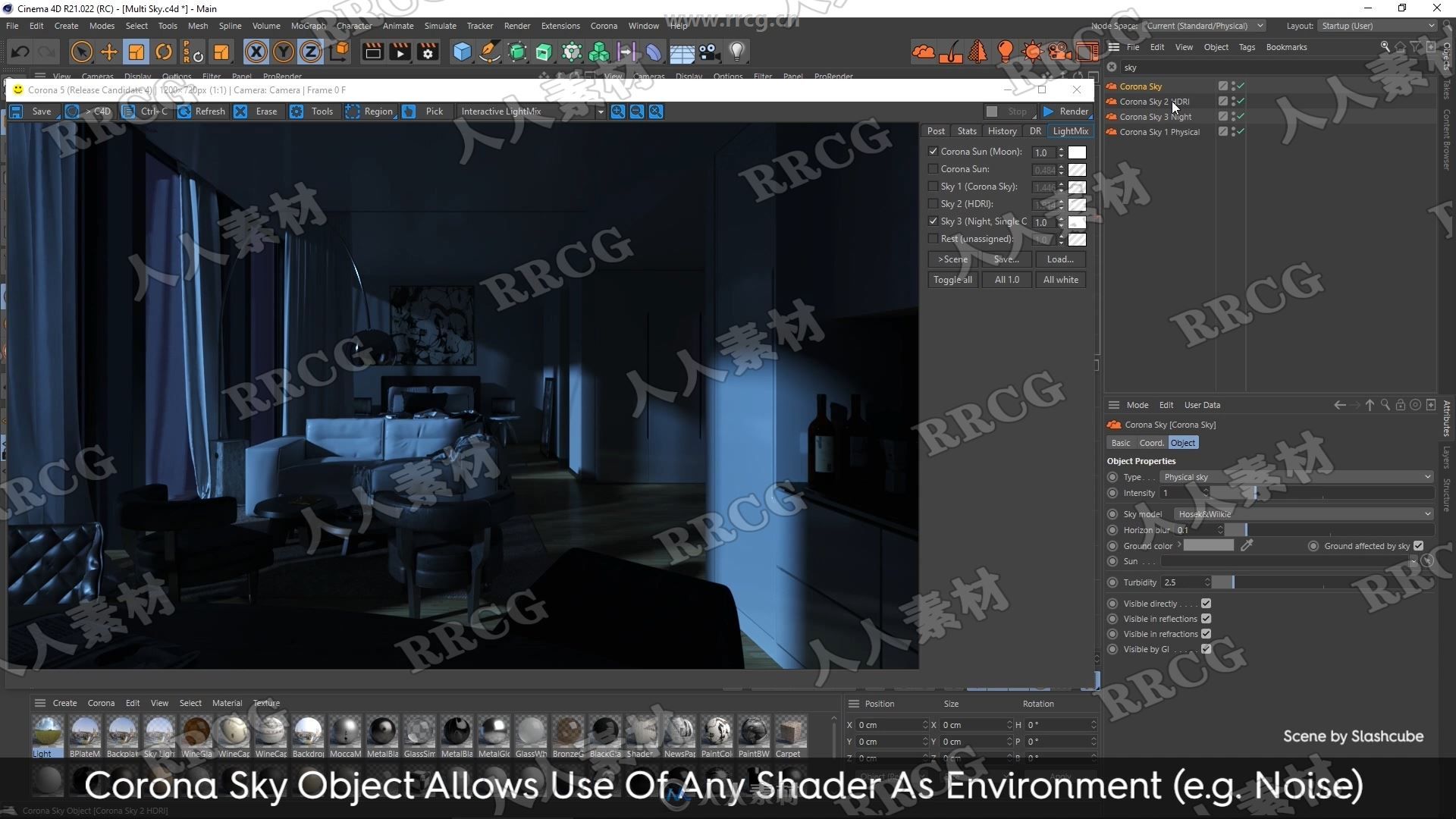
Task: Toggle Z axis lock
Action: [311, 52]
